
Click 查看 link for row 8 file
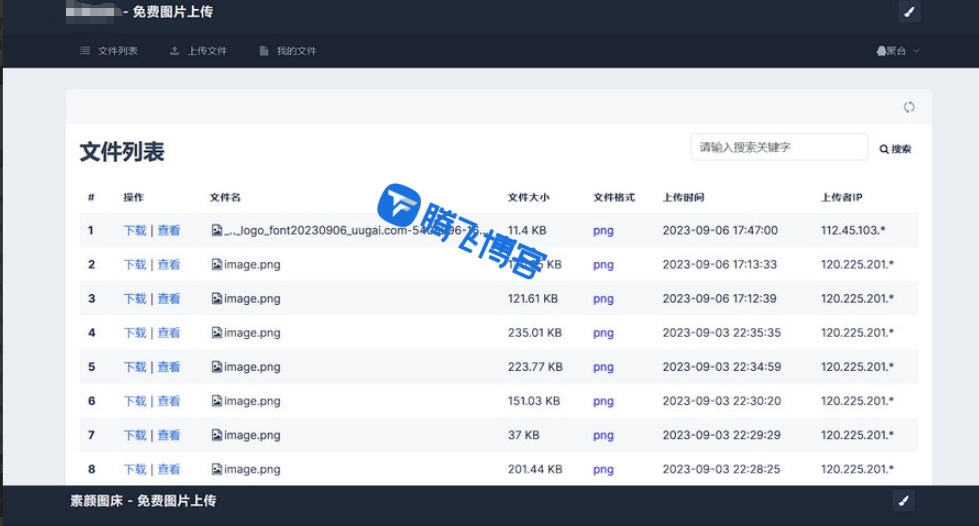click(x=168, y=469)
